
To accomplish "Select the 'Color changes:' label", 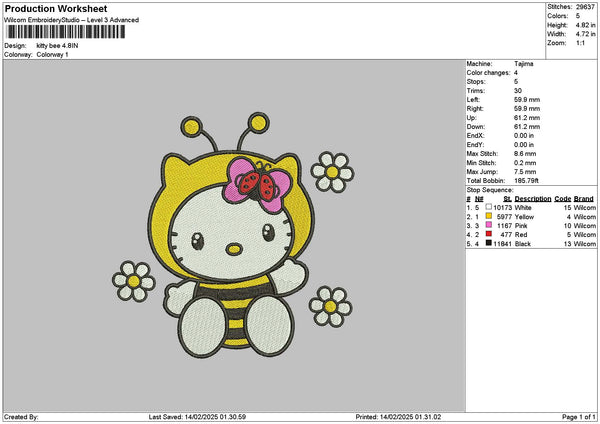I will [488, 73].
